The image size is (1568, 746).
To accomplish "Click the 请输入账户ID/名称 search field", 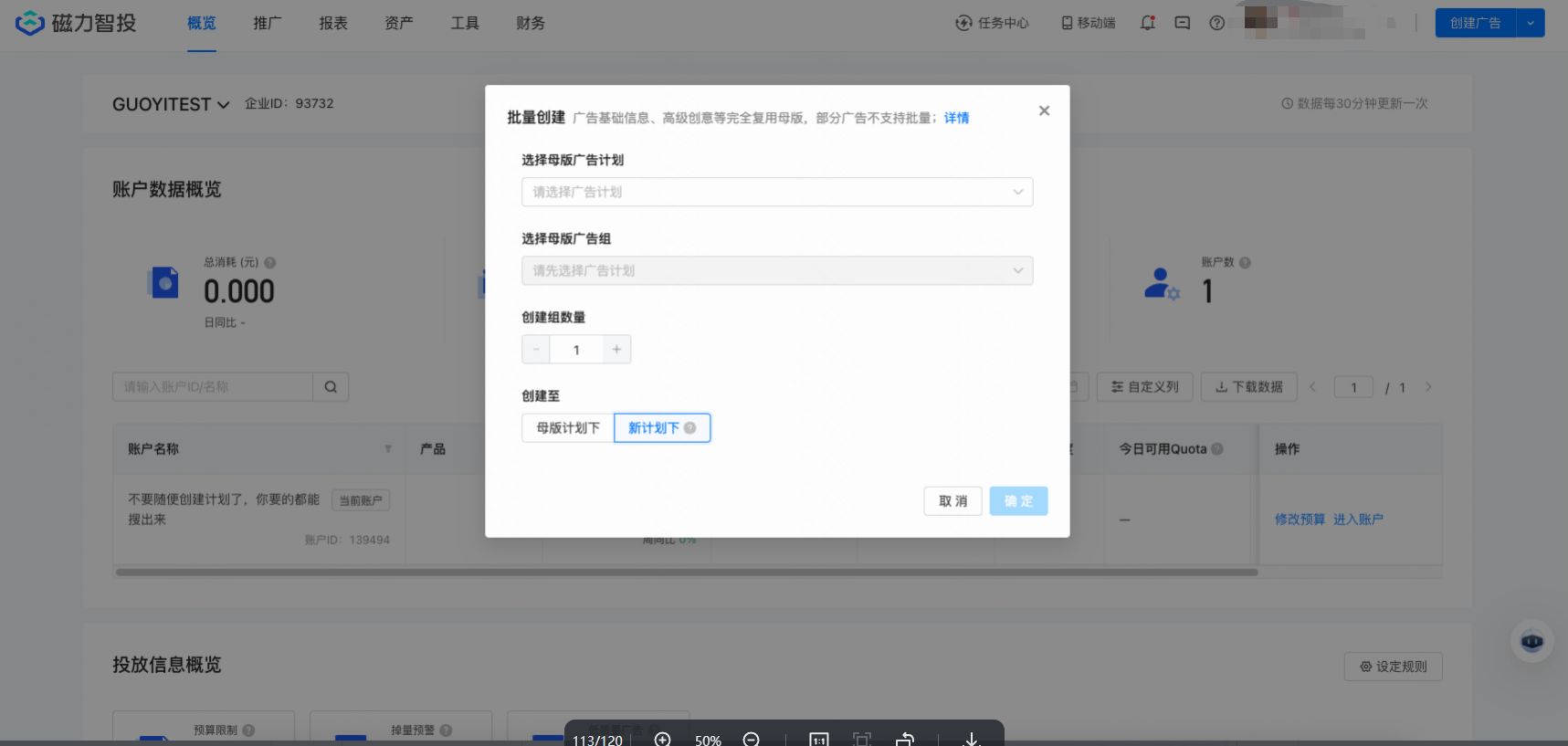I will [212, 387].
